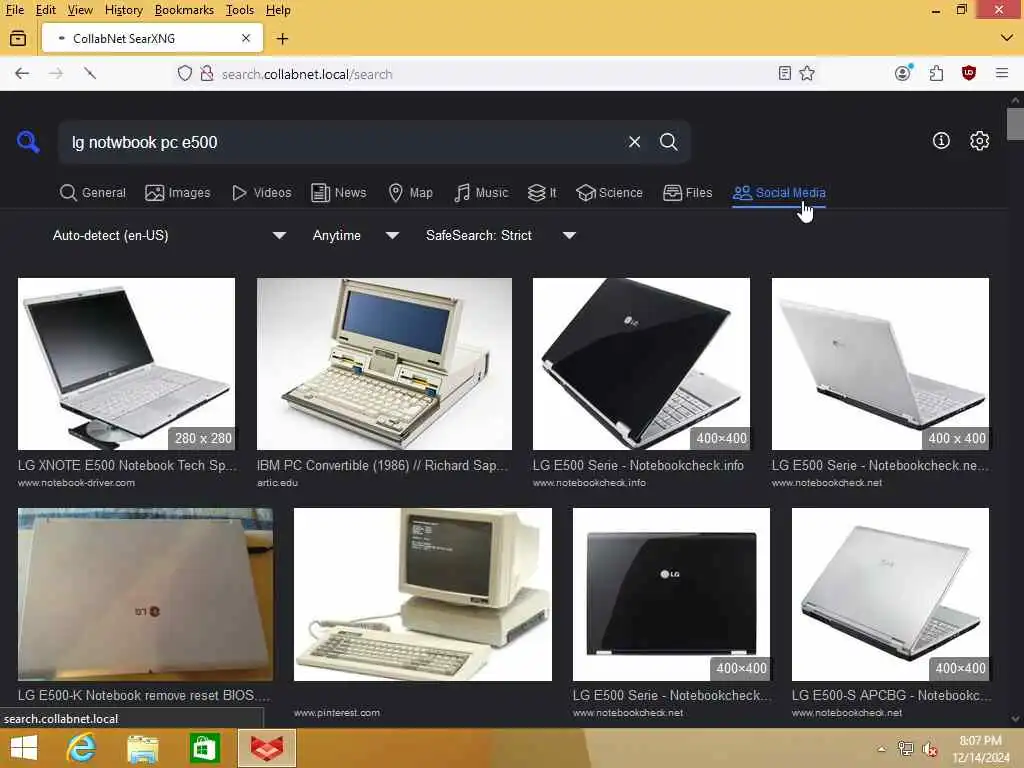Bookmark this page with the star
1024x768 pixels.
tap(807, 73)
